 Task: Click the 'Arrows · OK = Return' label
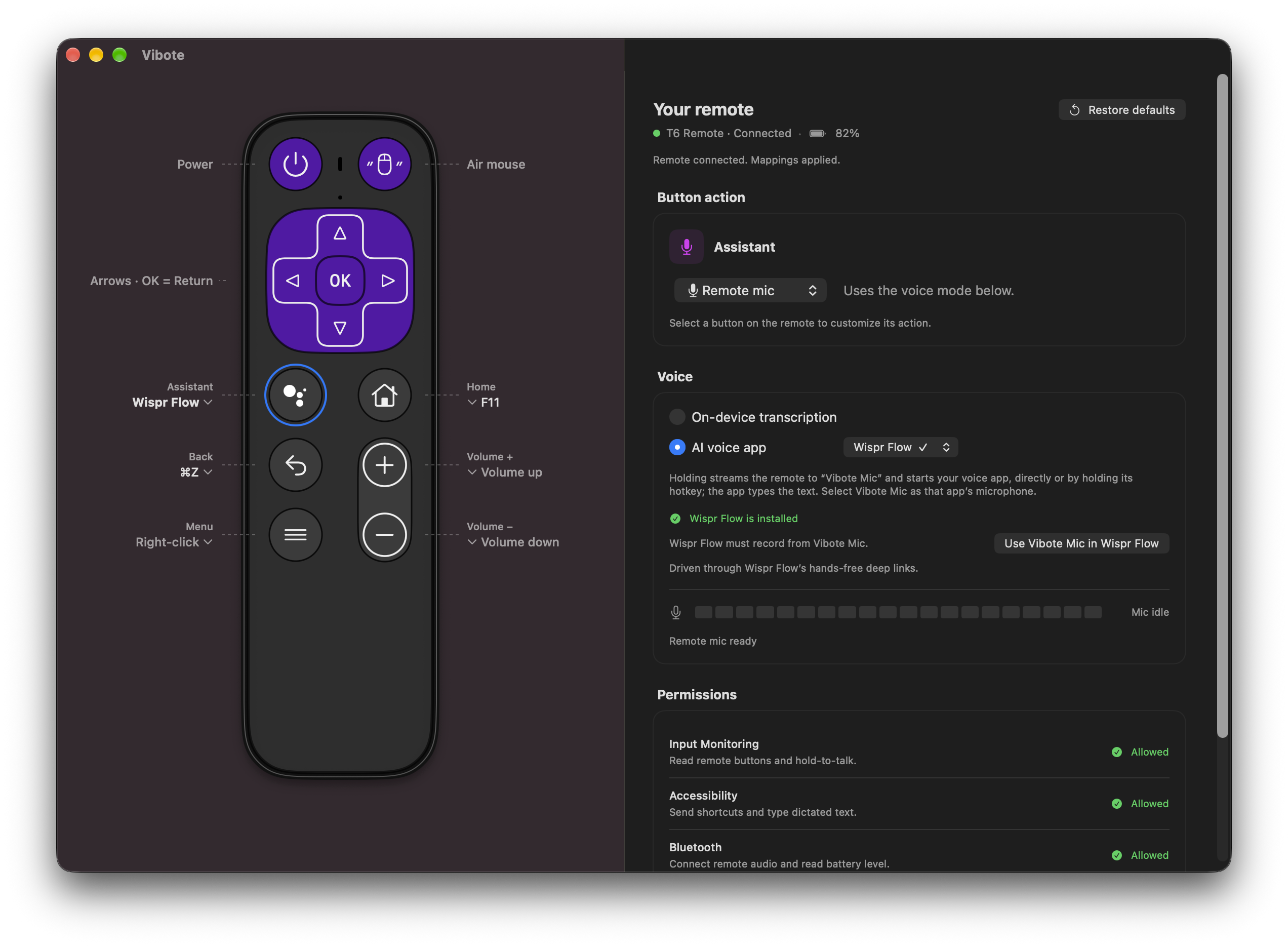point(151,281)
